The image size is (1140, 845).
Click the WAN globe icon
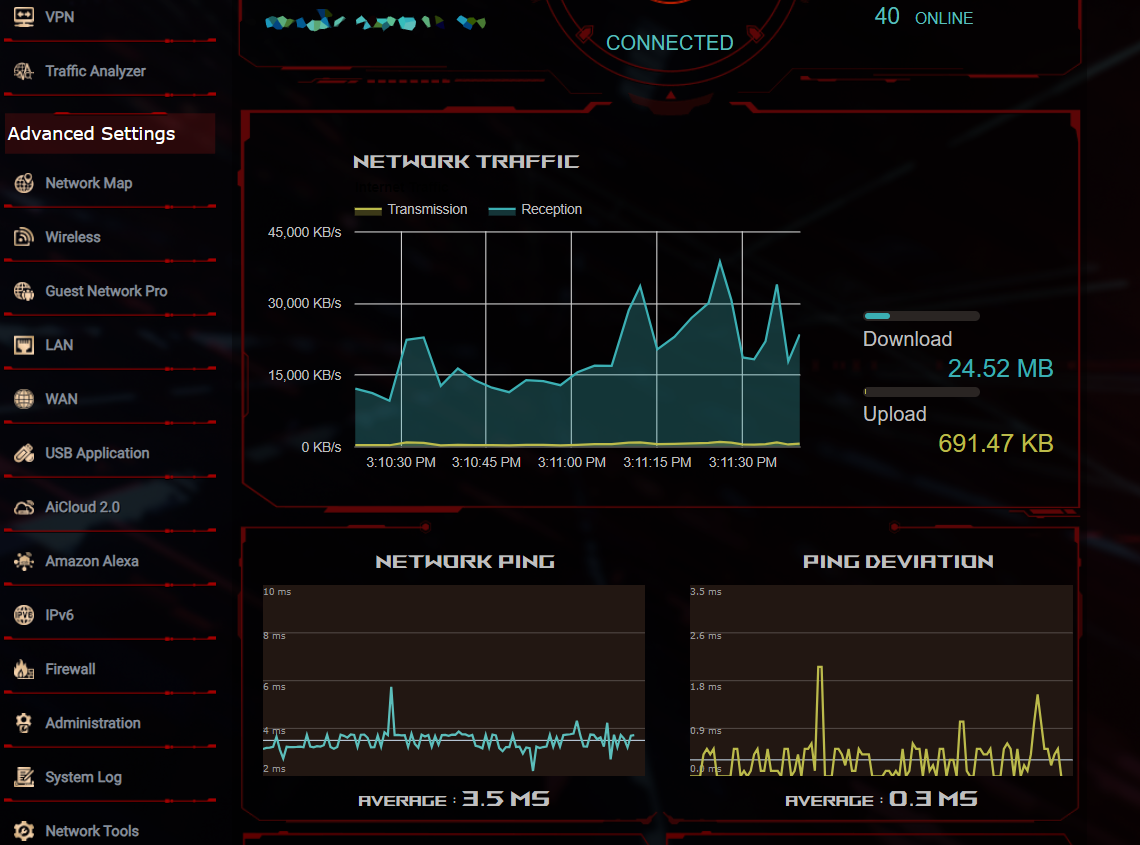click(x=24, y=399)
